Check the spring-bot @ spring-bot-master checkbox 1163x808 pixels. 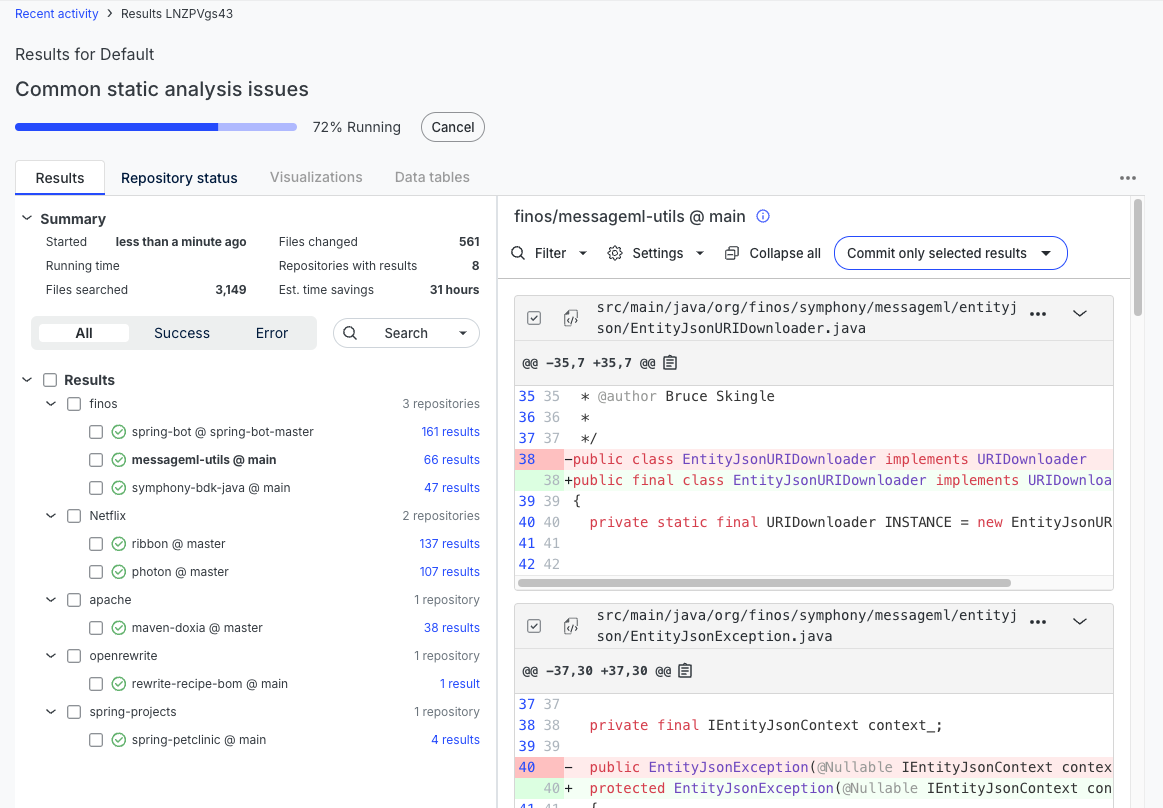pos(96,432)
